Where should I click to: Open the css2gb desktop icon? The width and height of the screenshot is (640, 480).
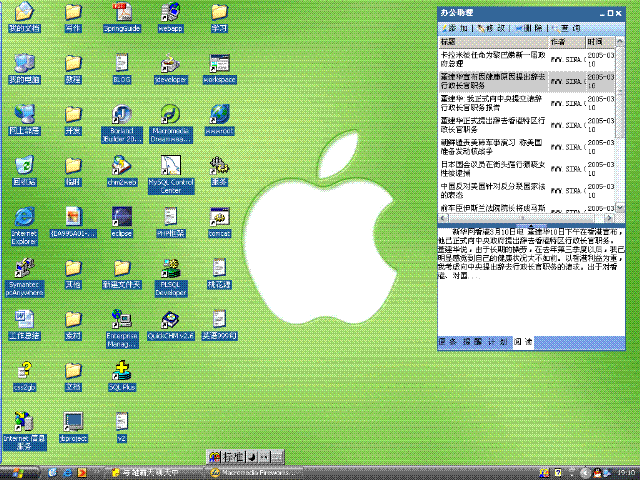pos(24,376)
